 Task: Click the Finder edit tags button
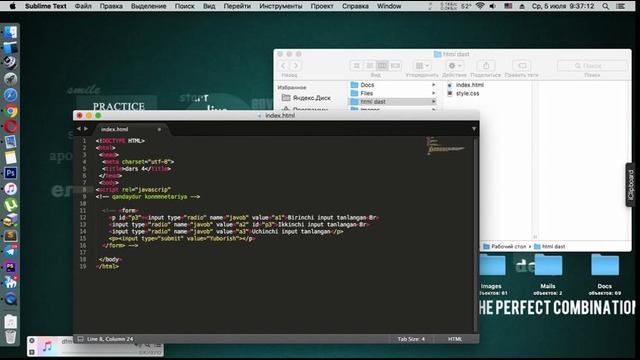[522, 65]
